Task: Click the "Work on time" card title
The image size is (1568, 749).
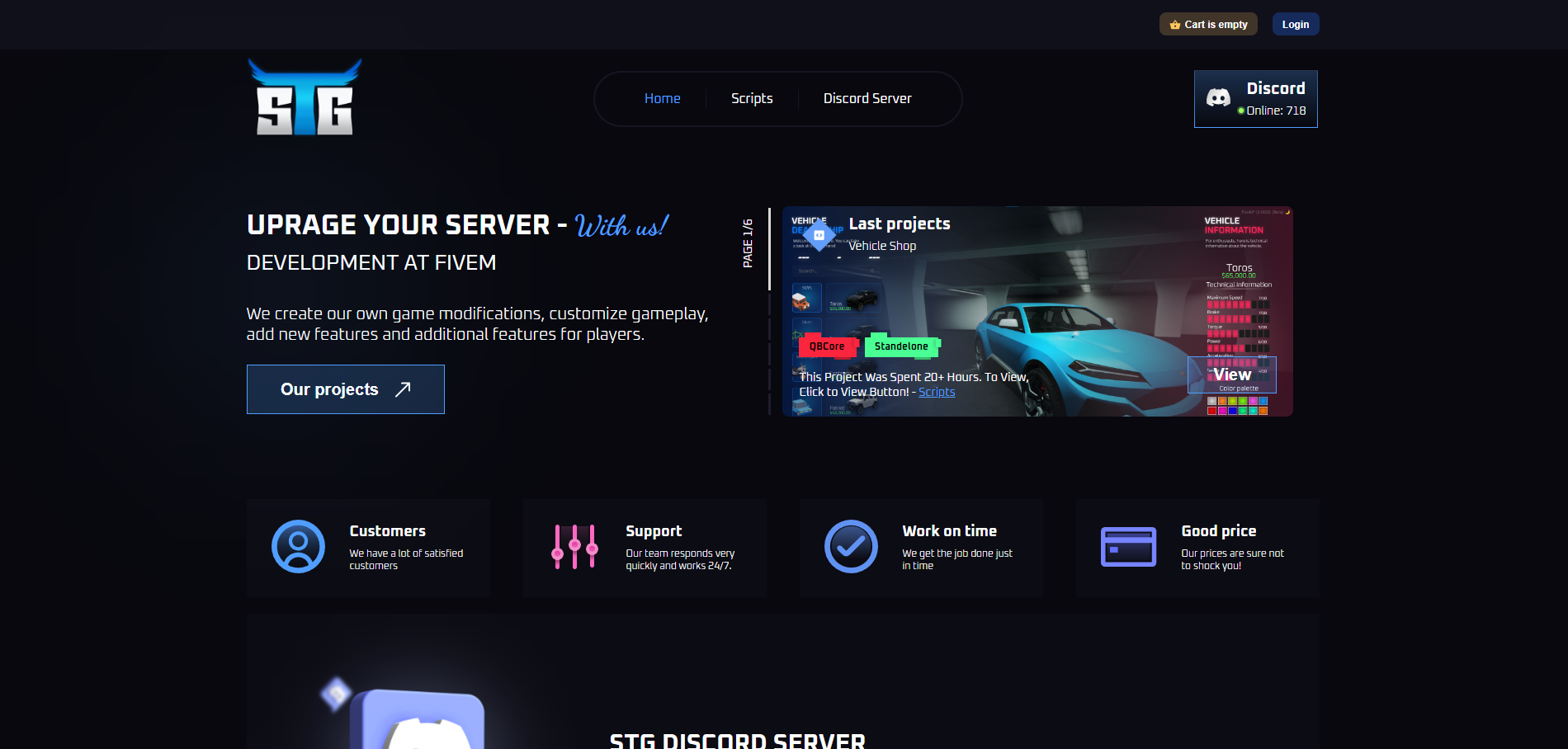Action: click(949, 531)
